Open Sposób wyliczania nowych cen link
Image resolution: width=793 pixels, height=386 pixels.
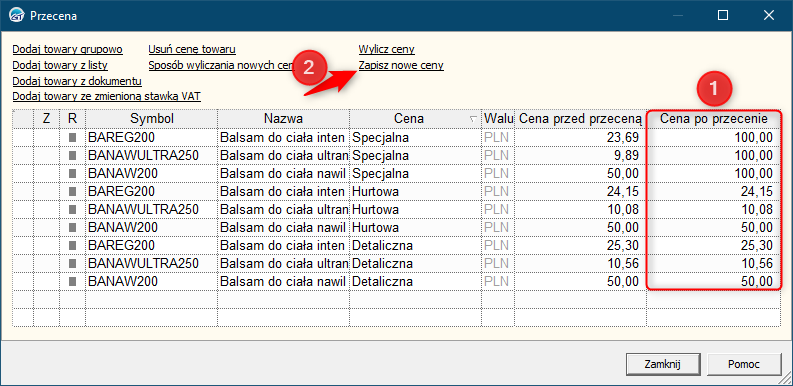coord(221,65)
